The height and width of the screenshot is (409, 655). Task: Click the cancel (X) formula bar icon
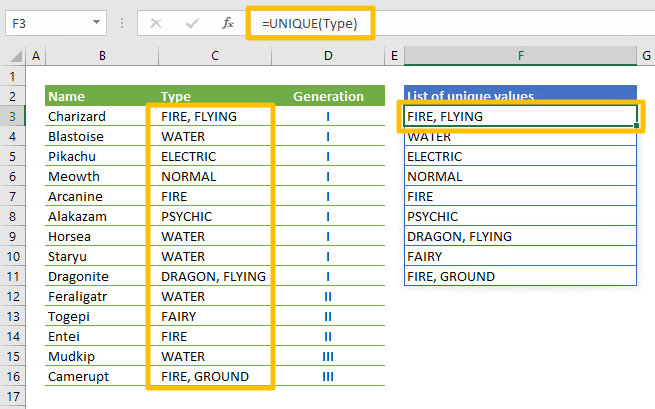(x=156, y=23)
